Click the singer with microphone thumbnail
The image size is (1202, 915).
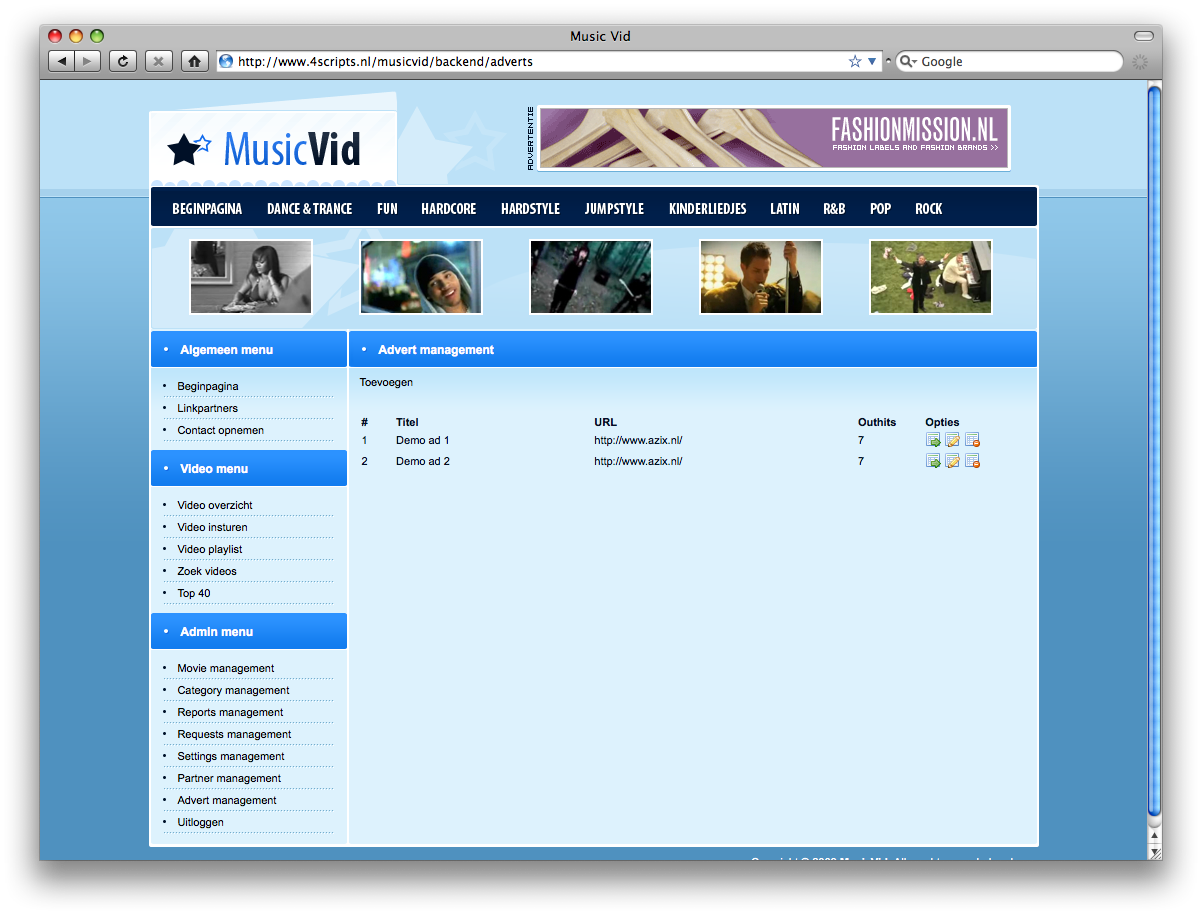click(x=761, y=277)
